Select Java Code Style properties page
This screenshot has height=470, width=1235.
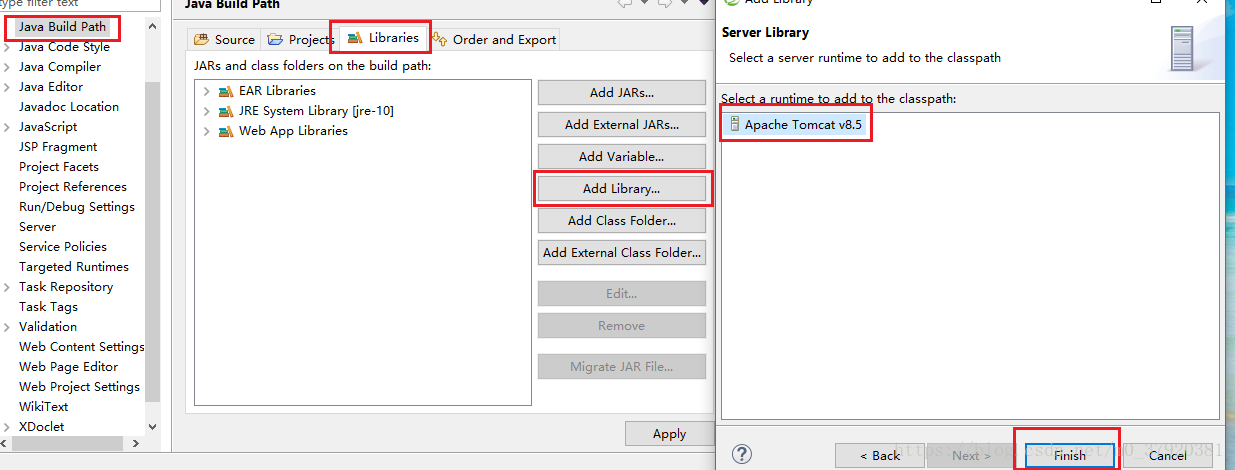(x=64, y=47)
